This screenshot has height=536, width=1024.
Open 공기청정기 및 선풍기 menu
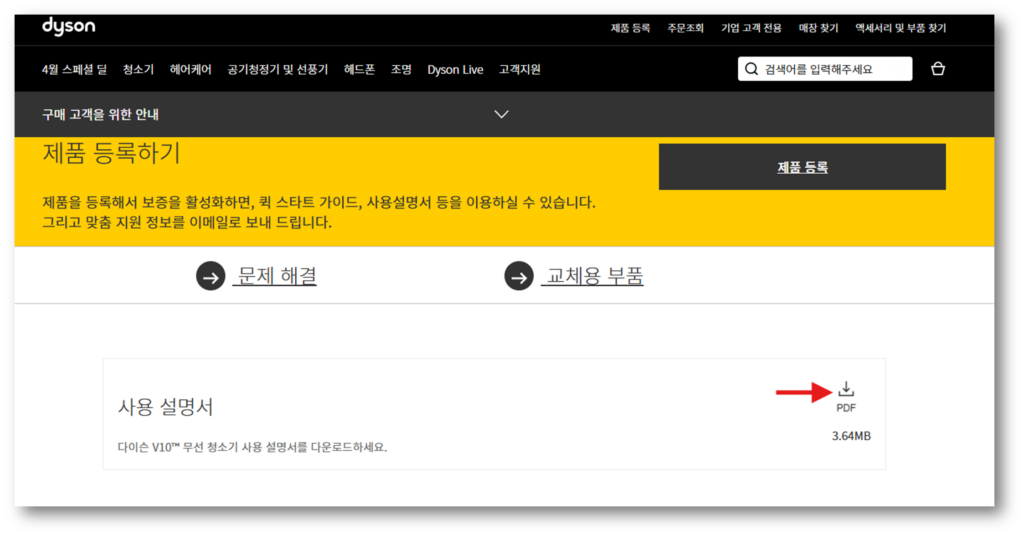(278, 69)
